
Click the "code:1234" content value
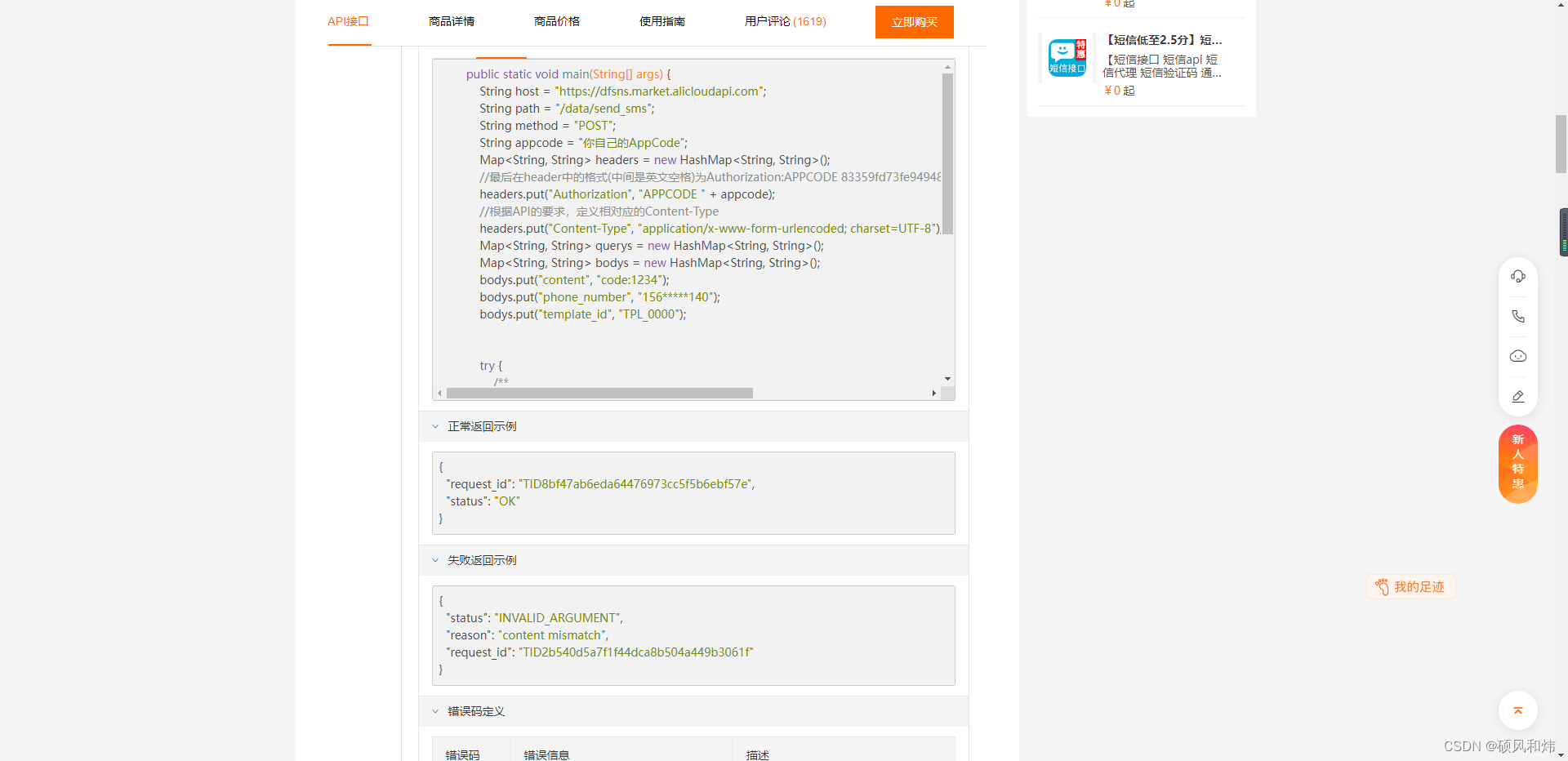pyautogui.click(x=631, y=280)
